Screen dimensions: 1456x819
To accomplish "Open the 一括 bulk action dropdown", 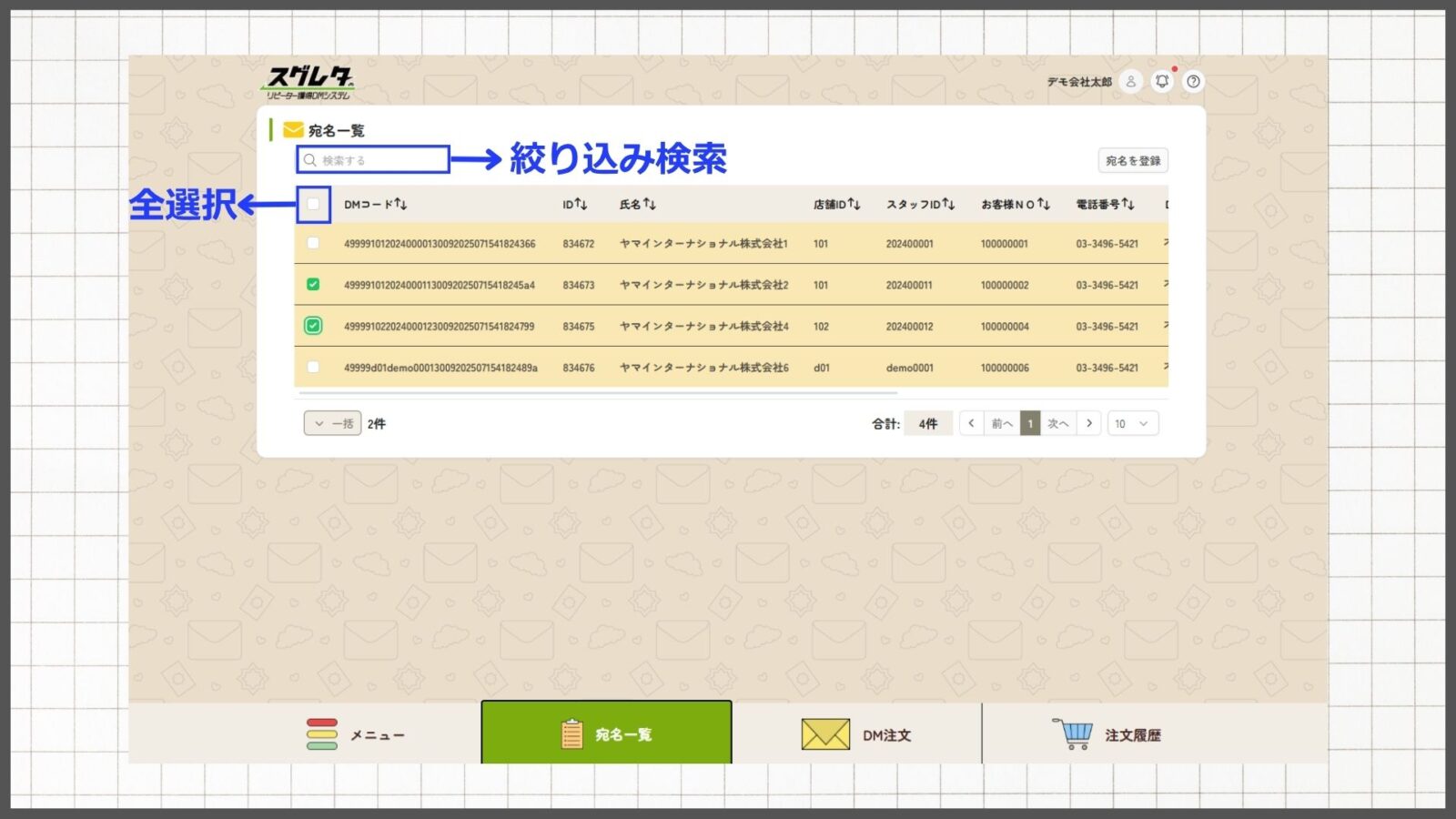I will coord(332,423).
